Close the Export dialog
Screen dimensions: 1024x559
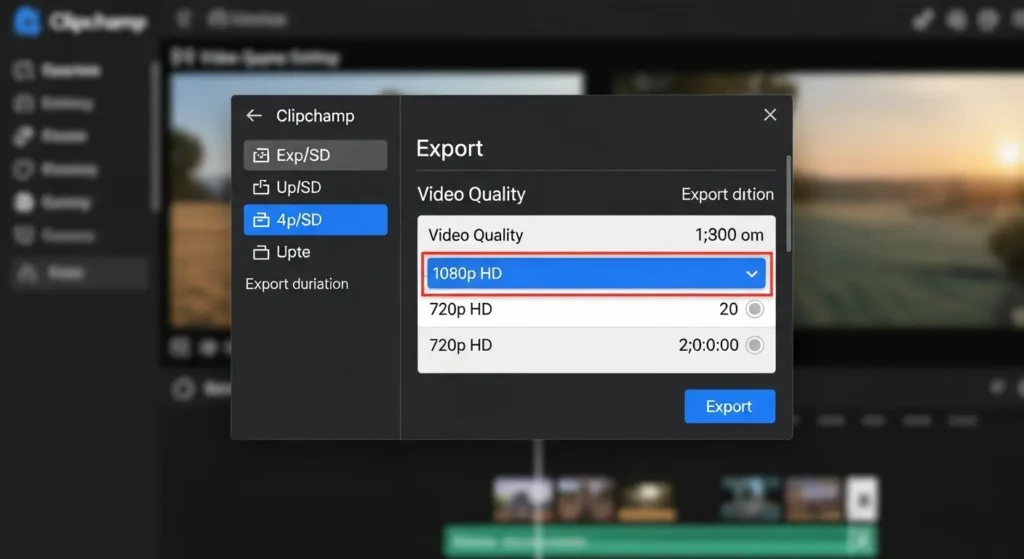click(x=770, y=115)
